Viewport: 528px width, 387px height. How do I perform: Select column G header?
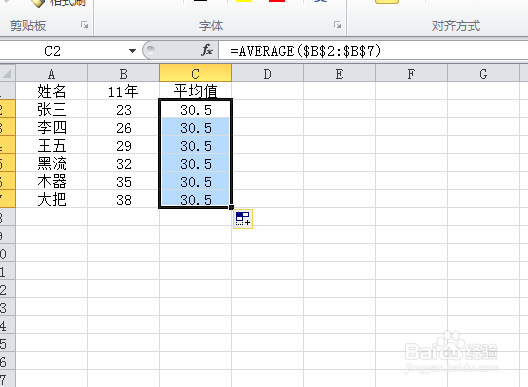[x=483, y=73]
